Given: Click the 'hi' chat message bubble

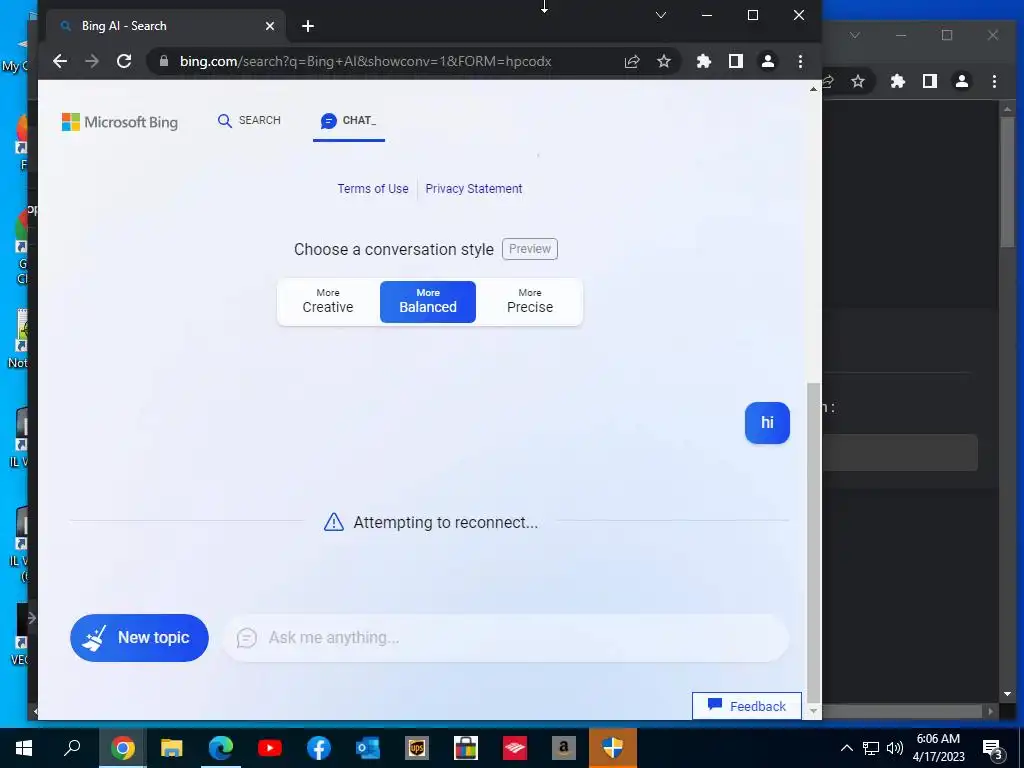Looking at the screenshot, I should pos(767,423).
